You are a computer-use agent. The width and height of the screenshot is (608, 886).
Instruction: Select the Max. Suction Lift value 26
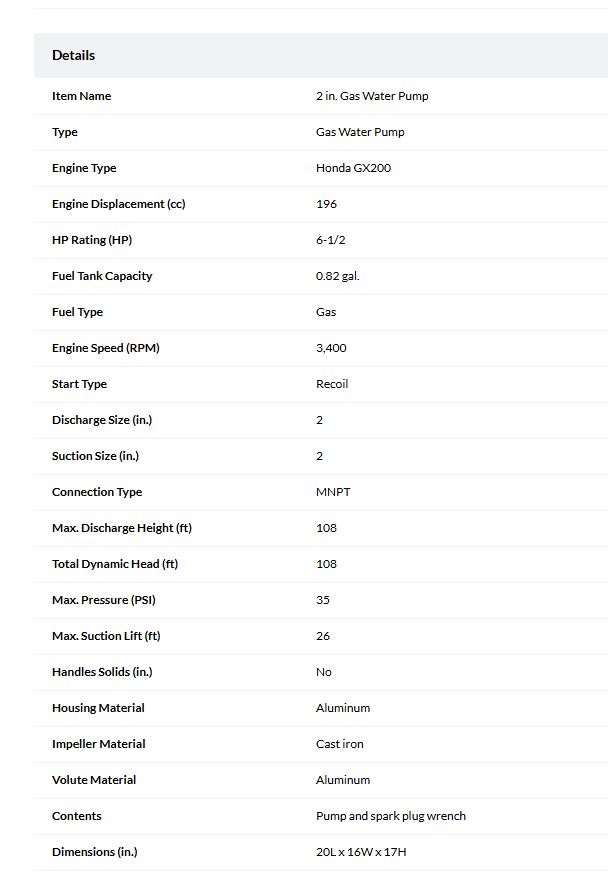(323, 636)
